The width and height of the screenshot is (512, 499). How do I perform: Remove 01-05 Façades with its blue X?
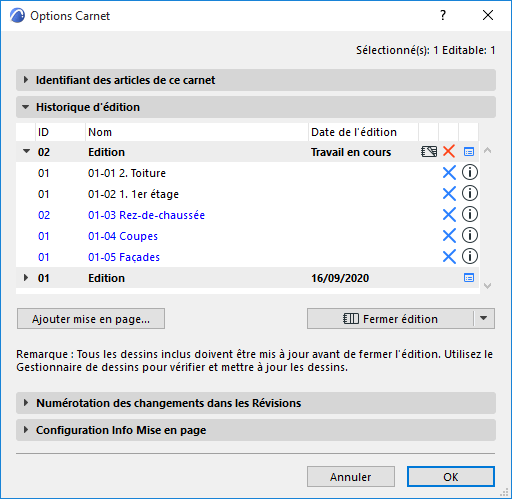click(449, 257)
